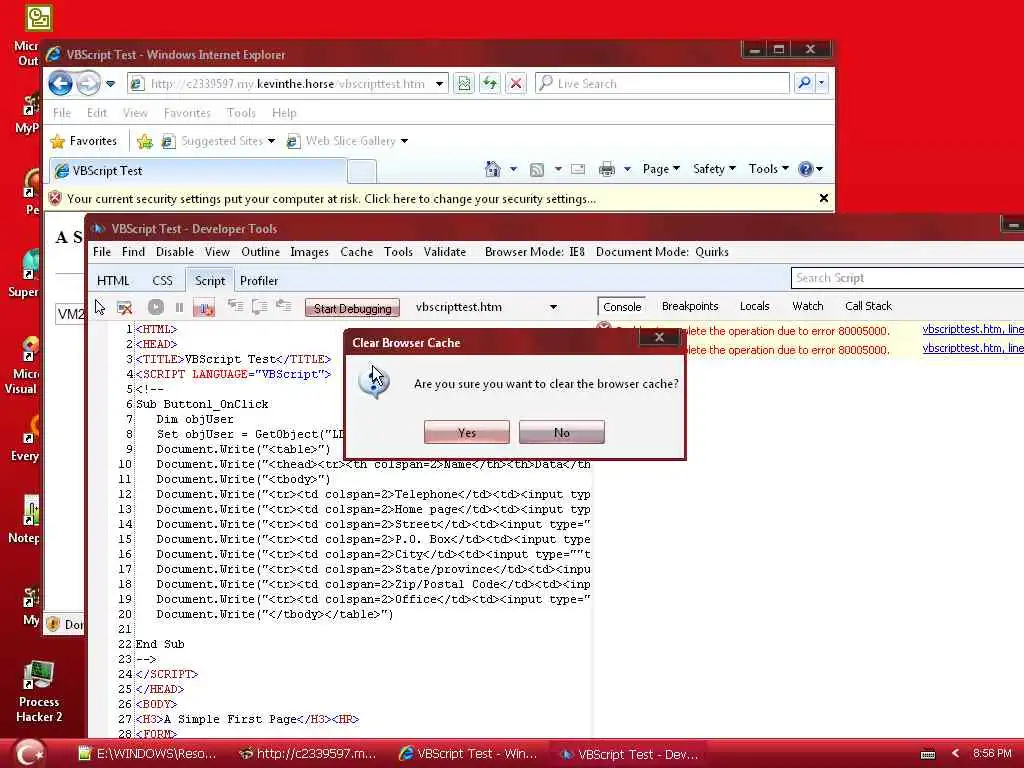Screen dimensions: 1024x768
Task: Open the recent pages dropdown arrow
Action: tap(110, 84)
